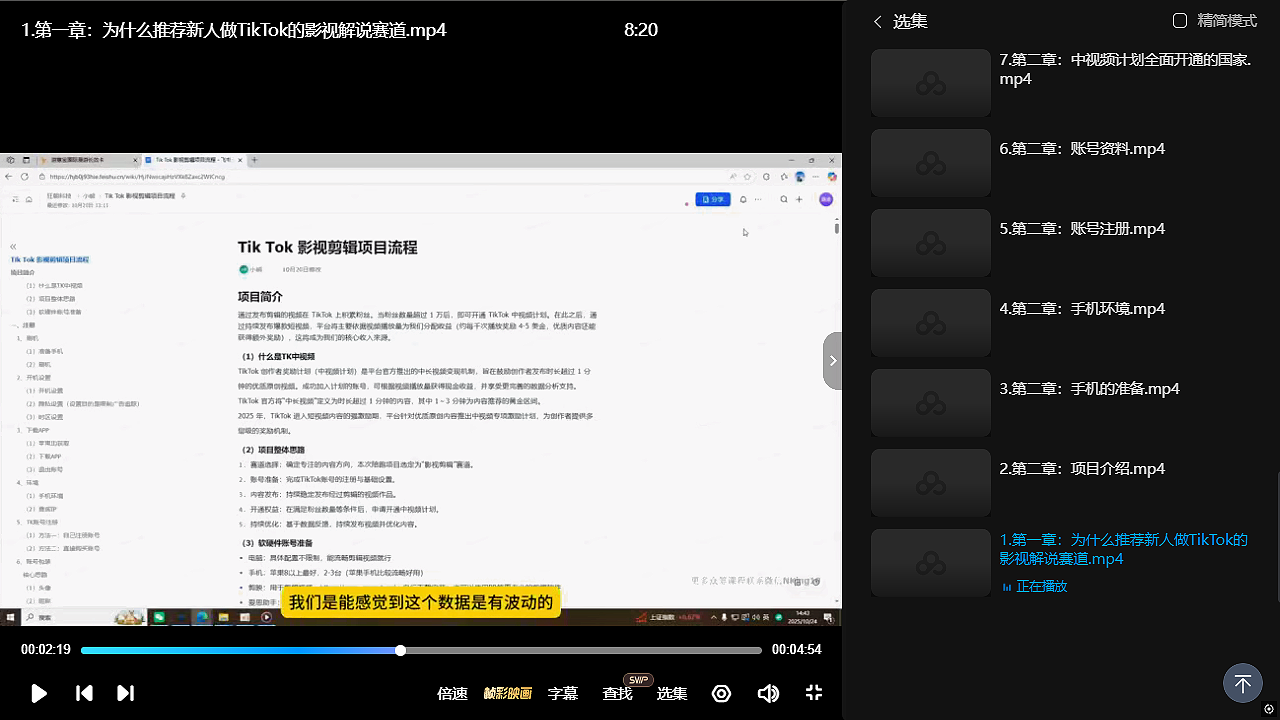
Task: Enable the 精简模式 checkbox
Action: tap(1180, 21)
